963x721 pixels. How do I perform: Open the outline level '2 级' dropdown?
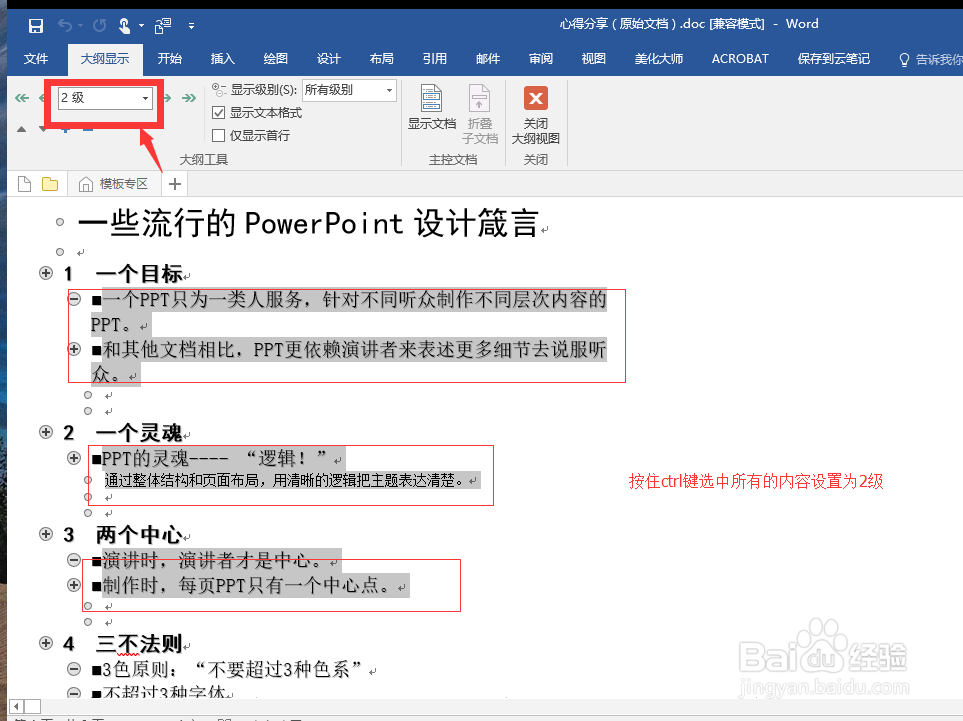click(145, 98)
